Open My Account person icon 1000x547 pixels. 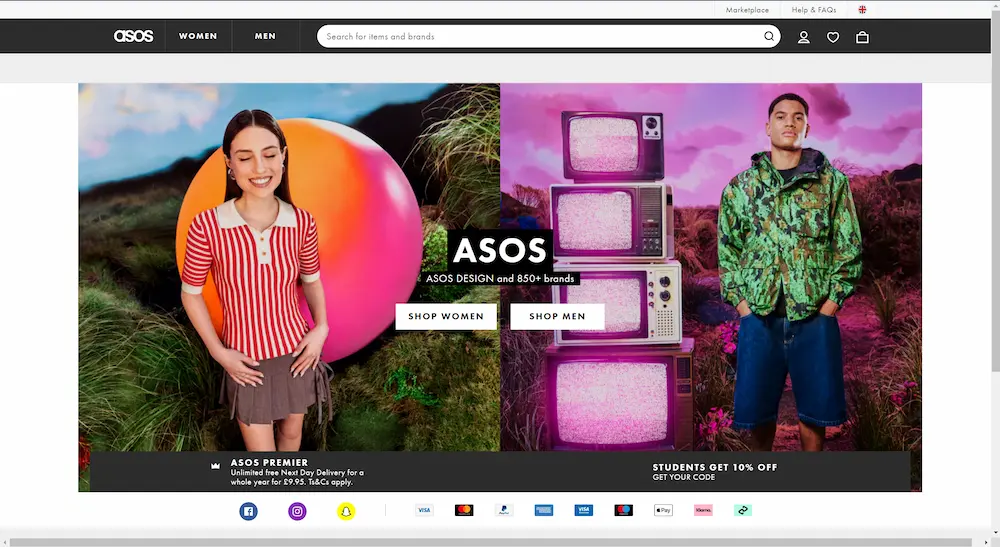[x=804, y=37]
